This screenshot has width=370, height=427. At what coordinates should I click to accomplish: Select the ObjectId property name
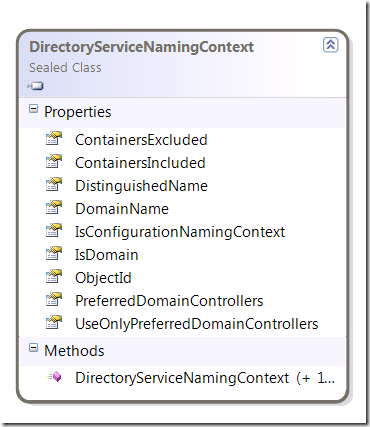click(x=103, y=278)
